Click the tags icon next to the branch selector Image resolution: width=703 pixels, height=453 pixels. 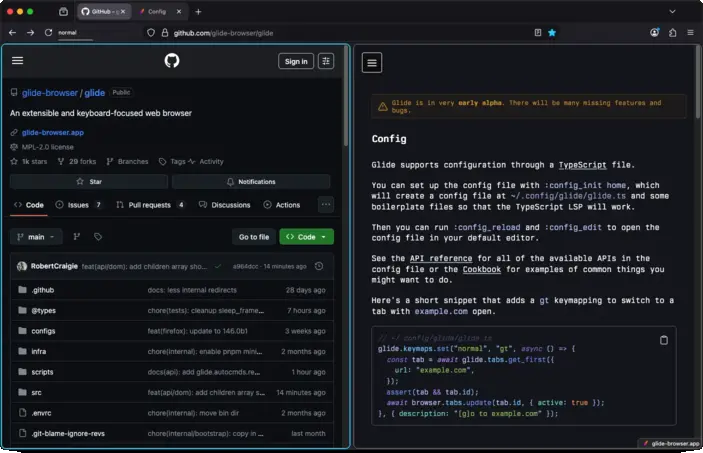[98, 237]
